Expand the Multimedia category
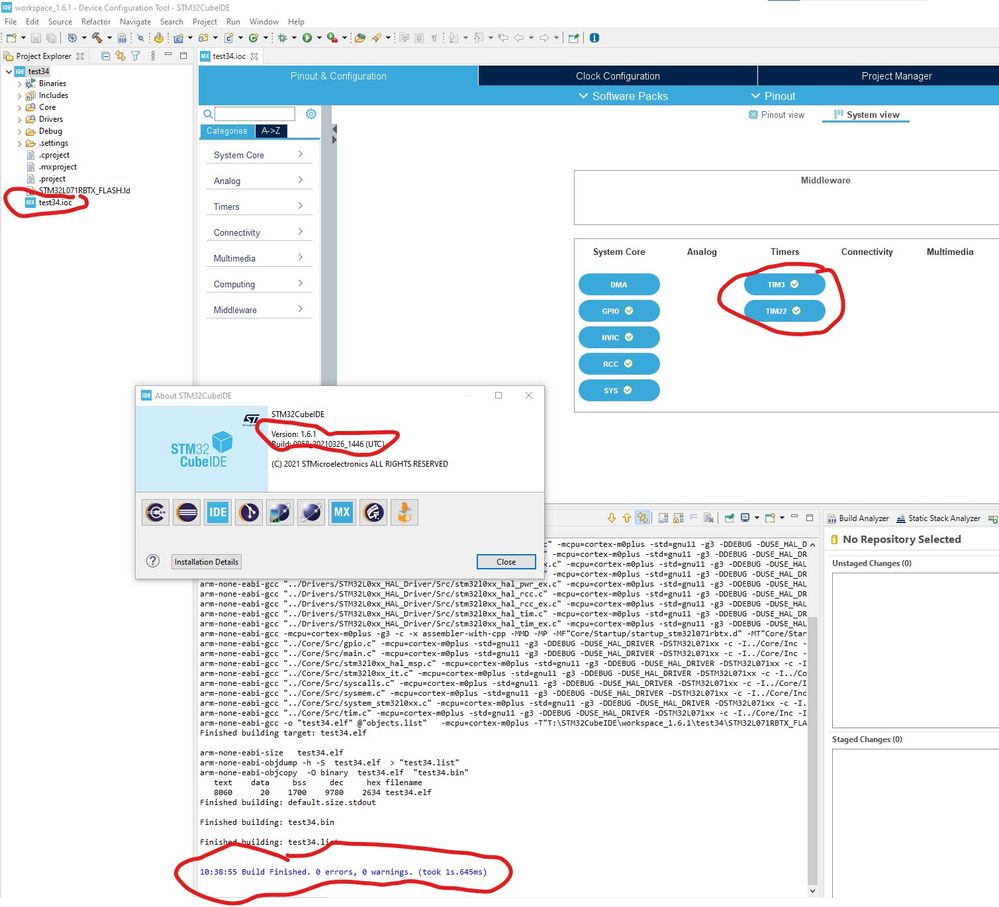 click(x=259, y=258)
